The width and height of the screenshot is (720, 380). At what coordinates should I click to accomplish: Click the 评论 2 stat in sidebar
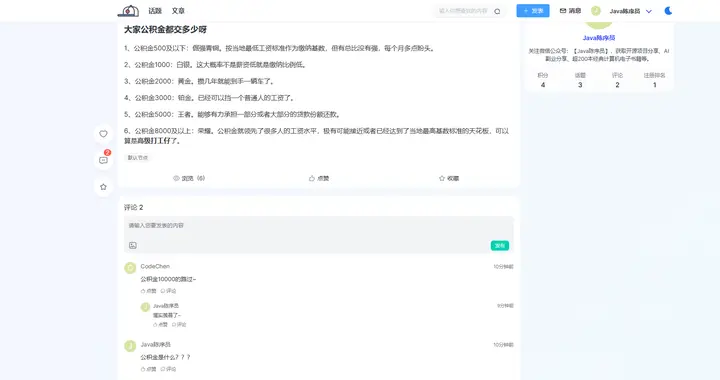617,80
